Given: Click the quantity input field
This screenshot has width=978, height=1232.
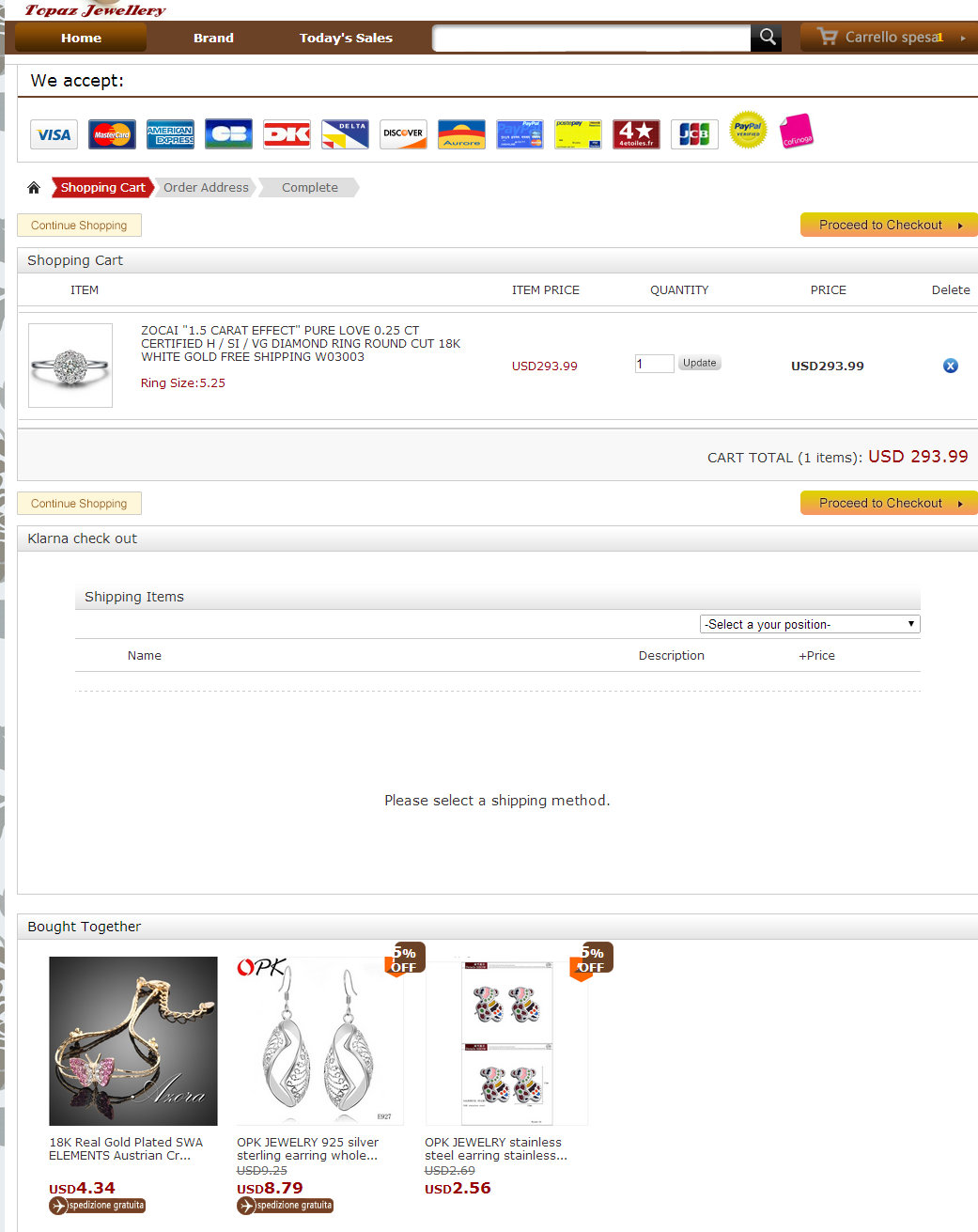Looking at the screenshot, I should pos(654,364).
